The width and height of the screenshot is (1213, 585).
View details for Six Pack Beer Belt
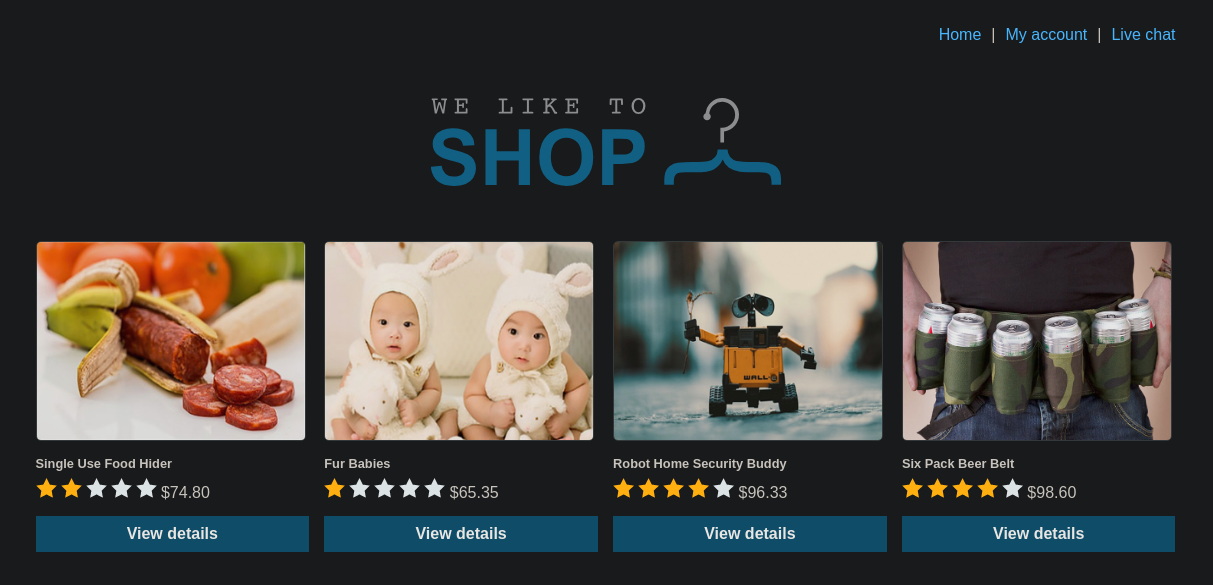1038,534
